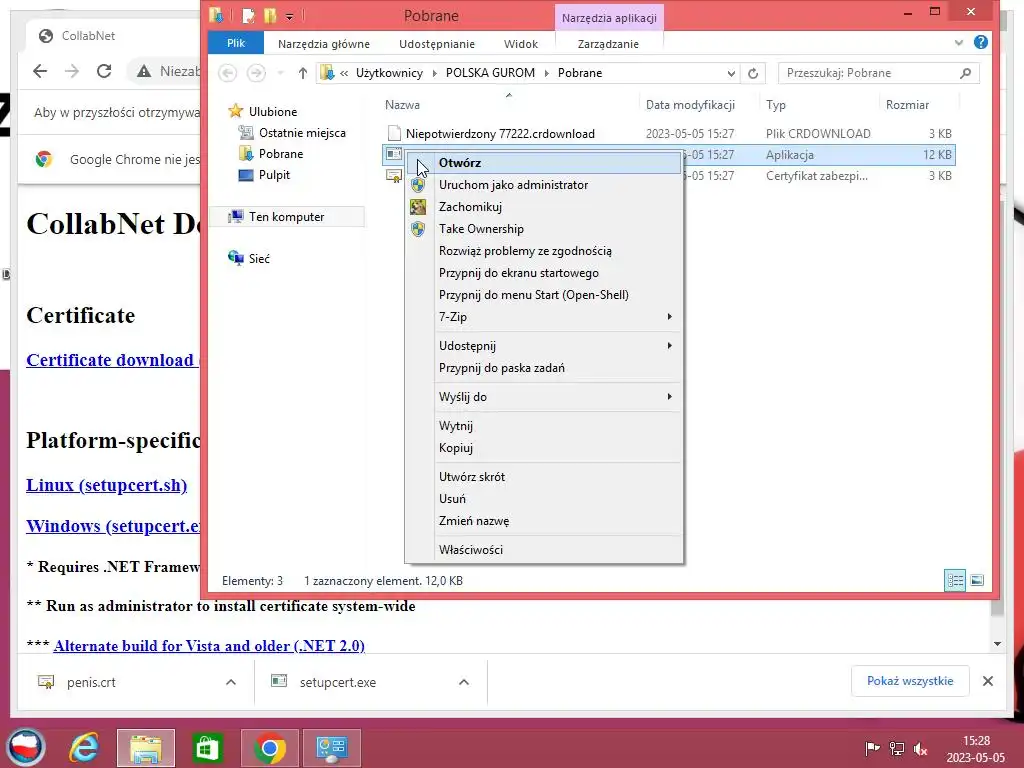Click the shield icon beside Uruchom jako administrator

tap(418, 185)
